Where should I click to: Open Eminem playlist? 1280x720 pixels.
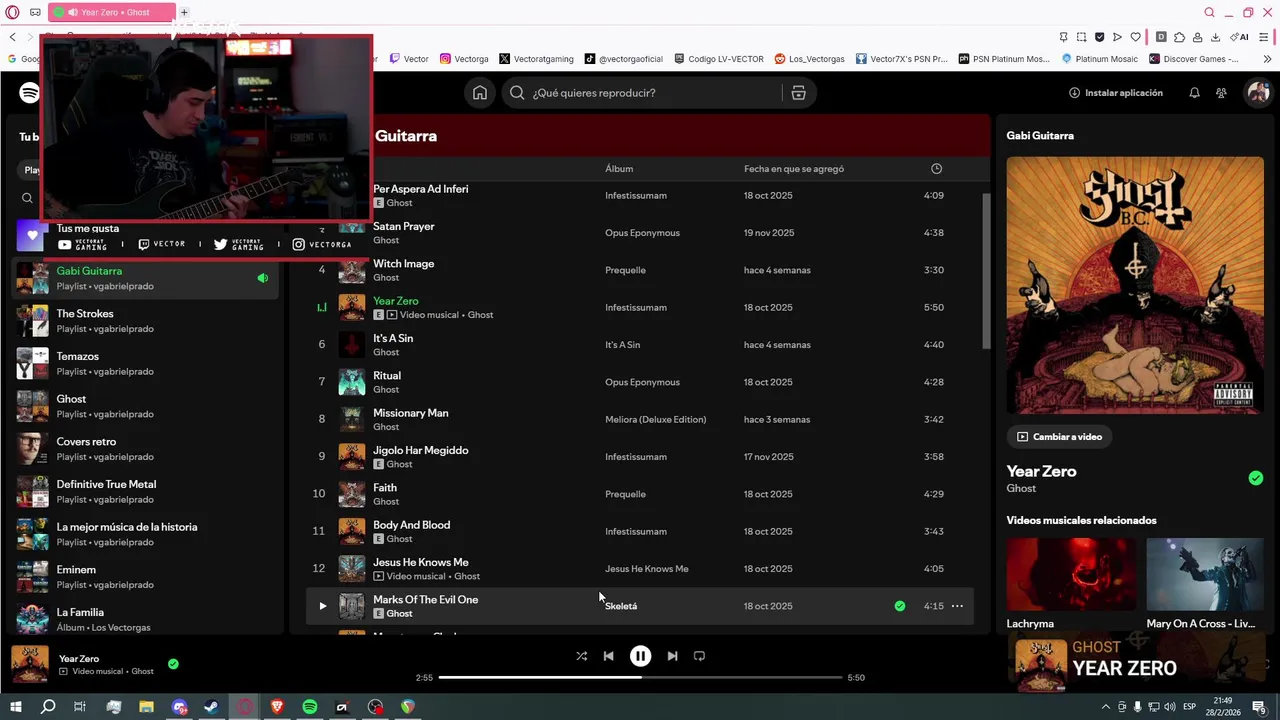click(x=145, y=577)
